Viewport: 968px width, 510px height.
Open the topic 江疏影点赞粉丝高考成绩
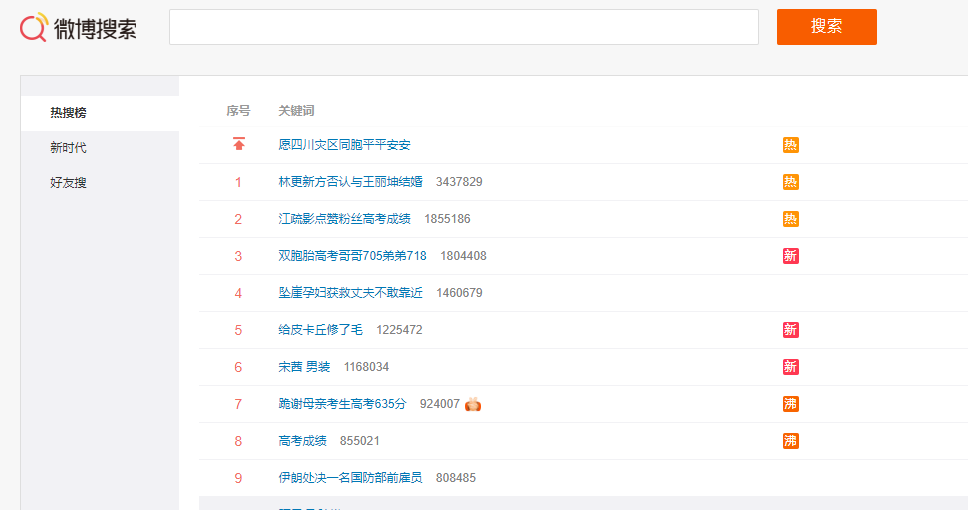point(344,219)
